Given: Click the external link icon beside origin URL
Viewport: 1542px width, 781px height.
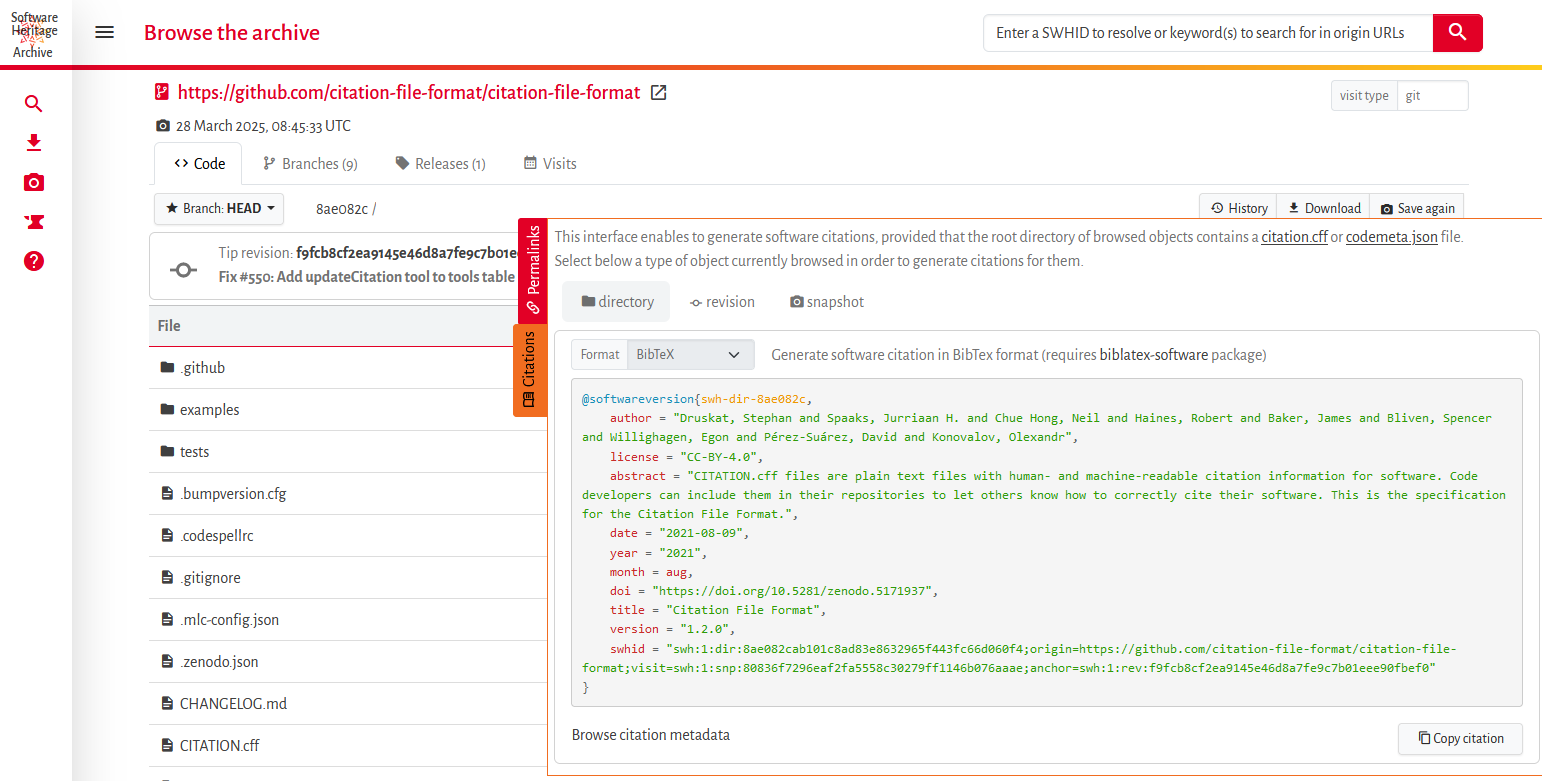Looking at the screenshot, I should coord(658,93).
